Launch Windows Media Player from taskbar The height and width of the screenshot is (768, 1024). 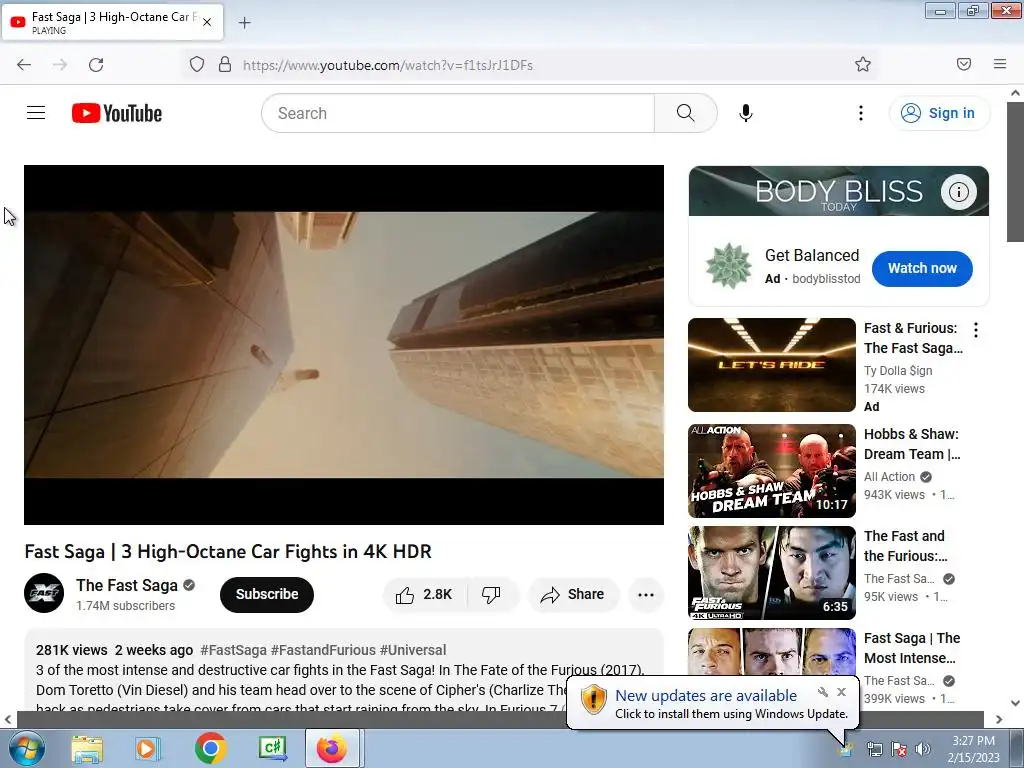click(148, 748)
